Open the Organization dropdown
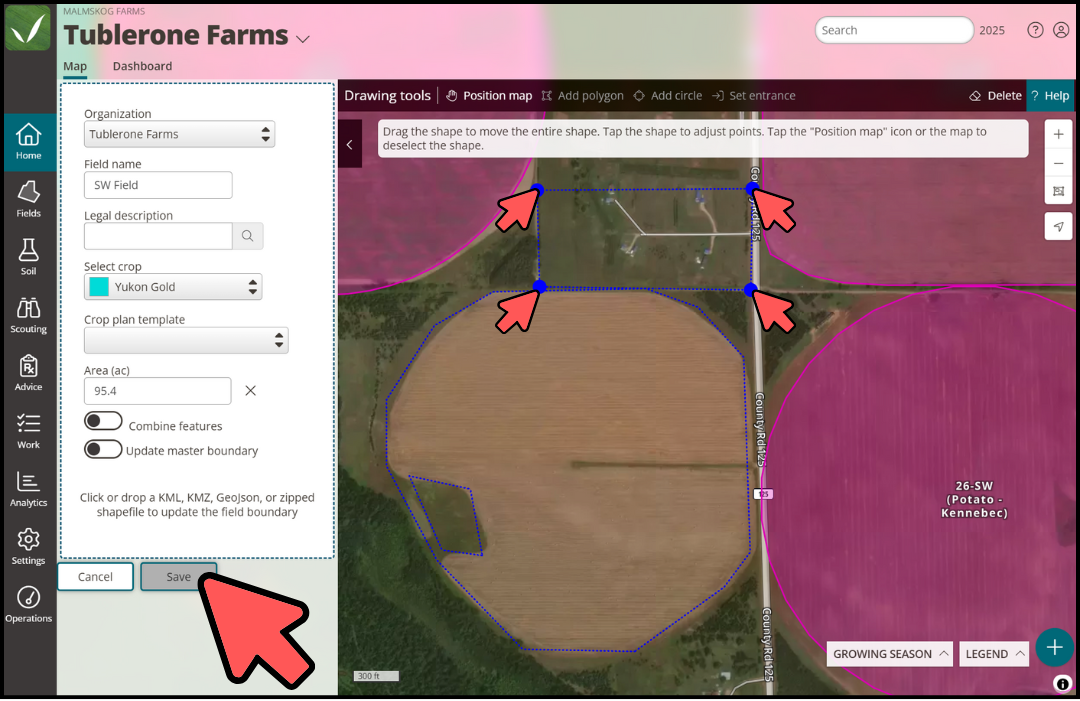1080x701 pixels. pyautogui.click(x=179, y=134)
